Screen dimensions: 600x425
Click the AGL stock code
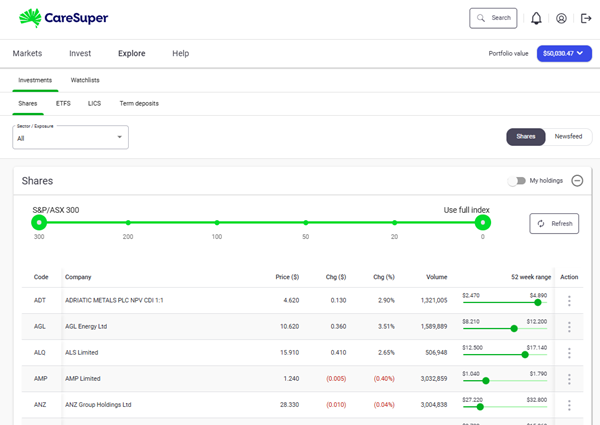tap(40, 326)
